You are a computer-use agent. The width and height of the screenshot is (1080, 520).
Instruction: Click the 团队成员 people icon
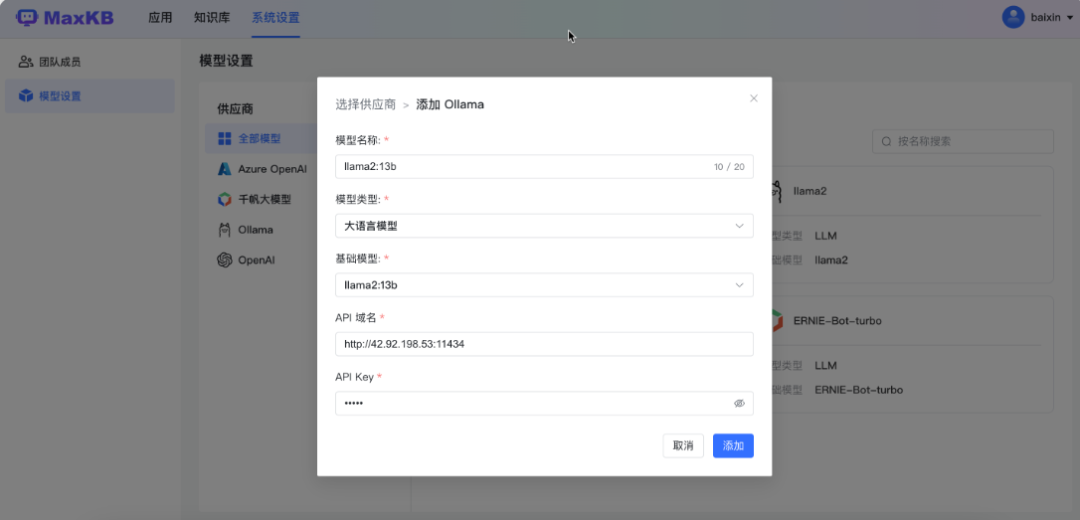(25, 62)
